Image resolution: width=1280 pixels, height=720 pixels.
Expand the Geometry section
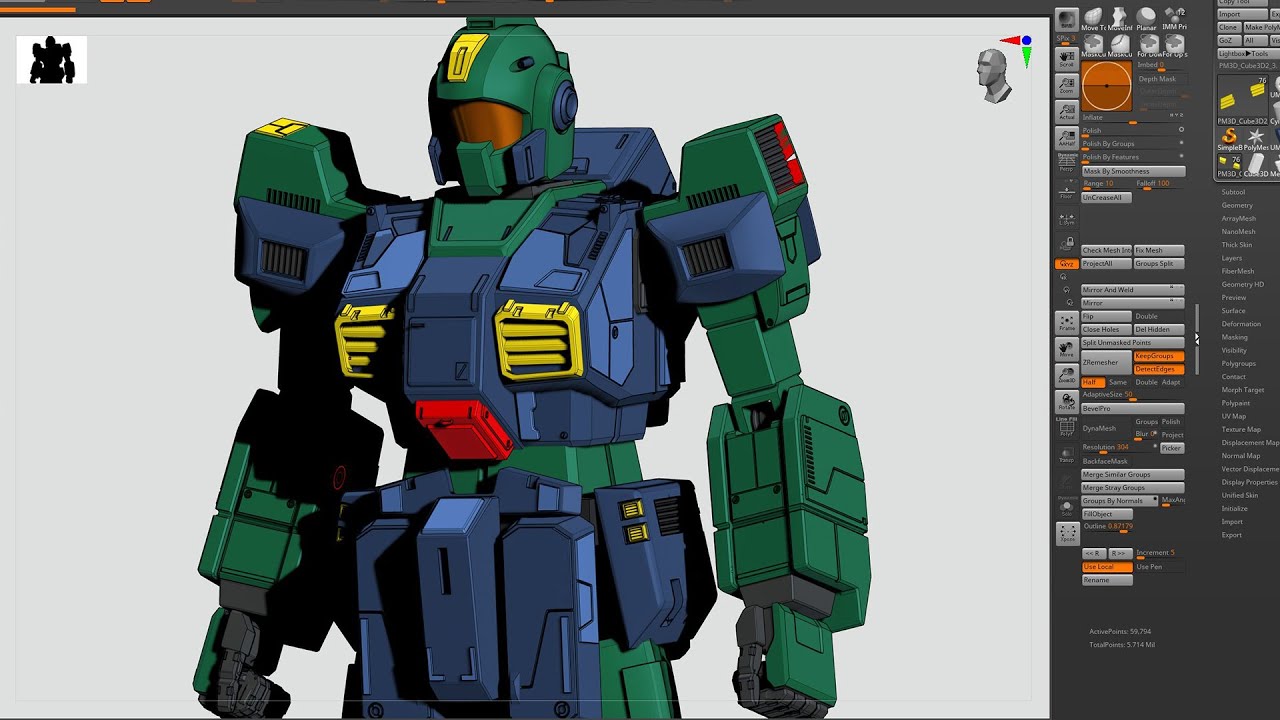(1237, 205)
